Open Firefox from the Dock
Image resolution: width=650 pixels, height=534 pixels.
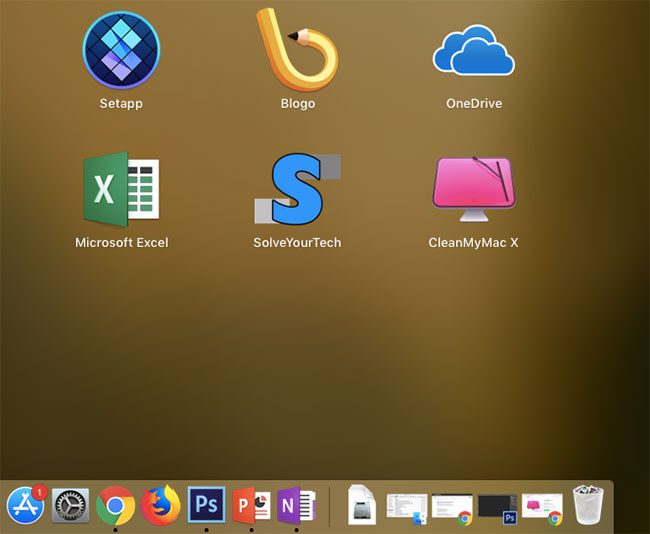point(161,507)
